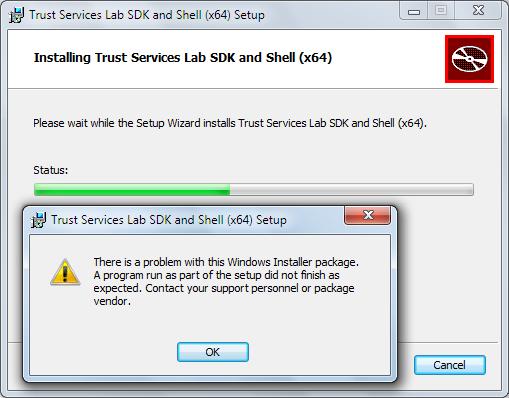
Task: Close the error dialog with red X
Action: (x=367, y=215)
